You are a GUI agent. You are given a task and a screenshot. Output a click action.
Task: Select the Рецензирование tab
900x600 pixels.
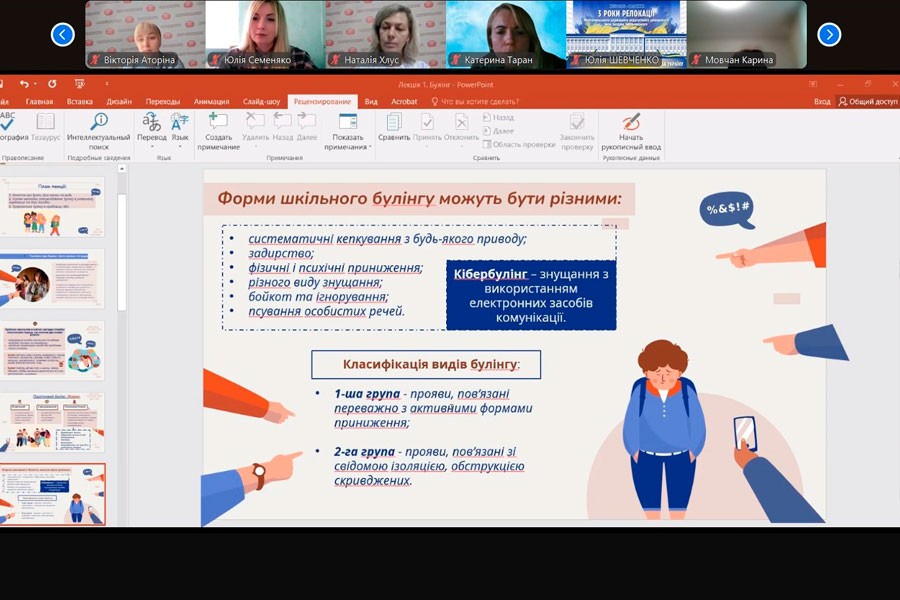point(322,102)
